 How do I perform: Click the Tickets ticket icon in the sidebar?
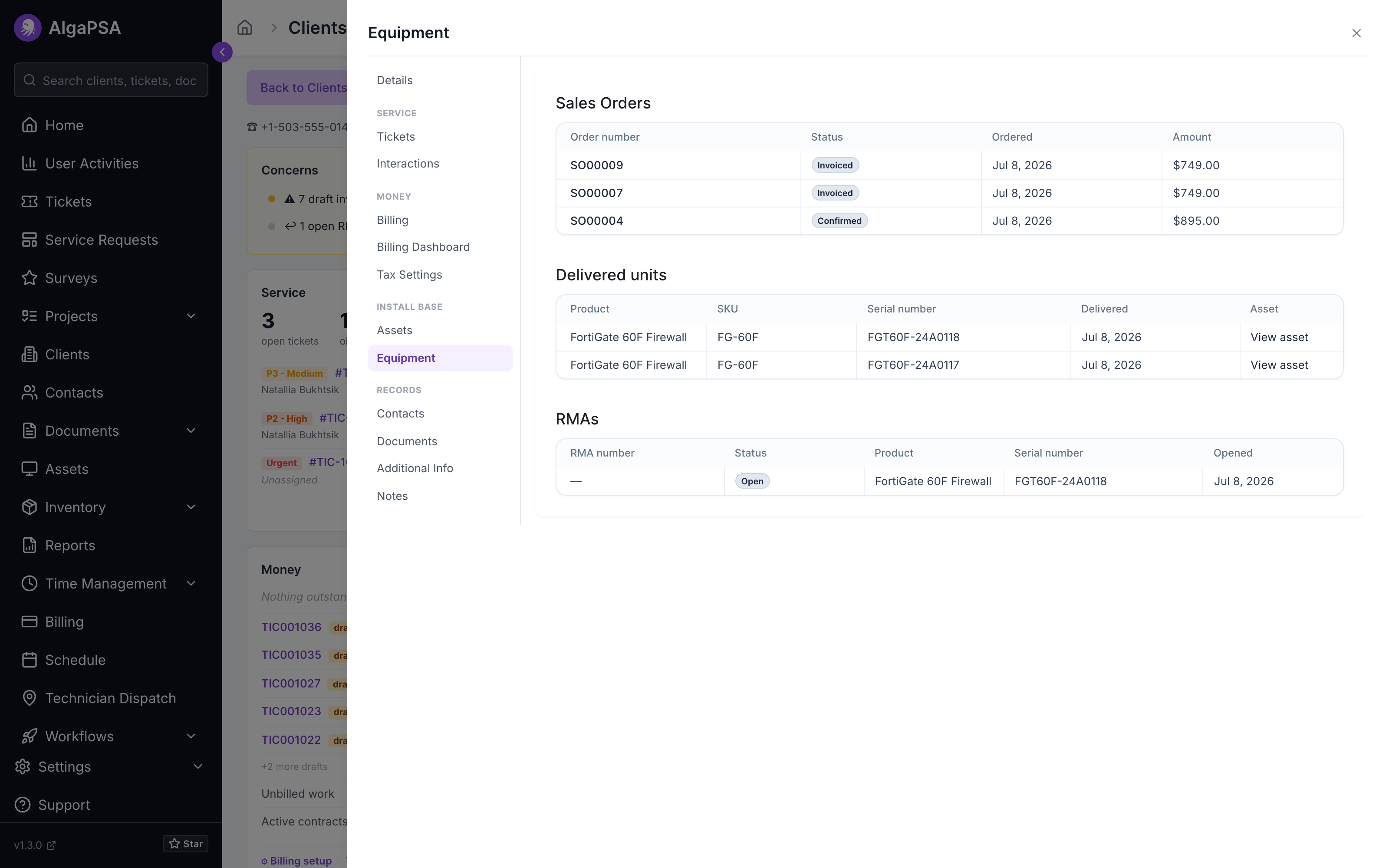29,201
